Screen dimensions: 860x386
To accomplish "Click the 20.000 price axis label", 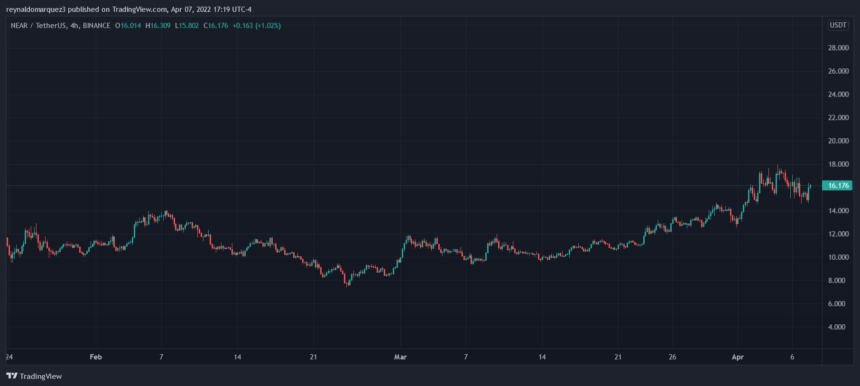I will point(839,141).
